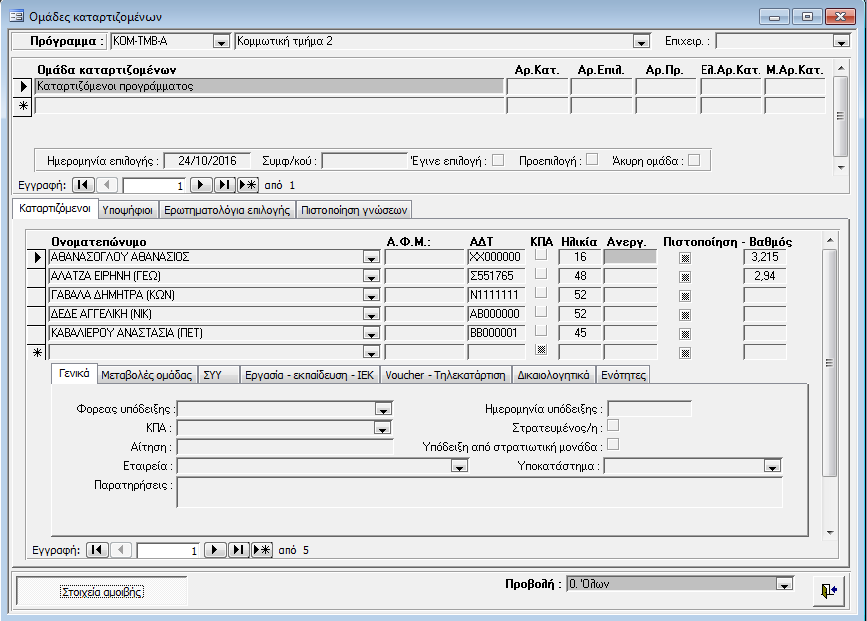This screenshot has width=867, height=621.
Task: Open the Δικαιολογητικά tab
Action: pos(554,375)
